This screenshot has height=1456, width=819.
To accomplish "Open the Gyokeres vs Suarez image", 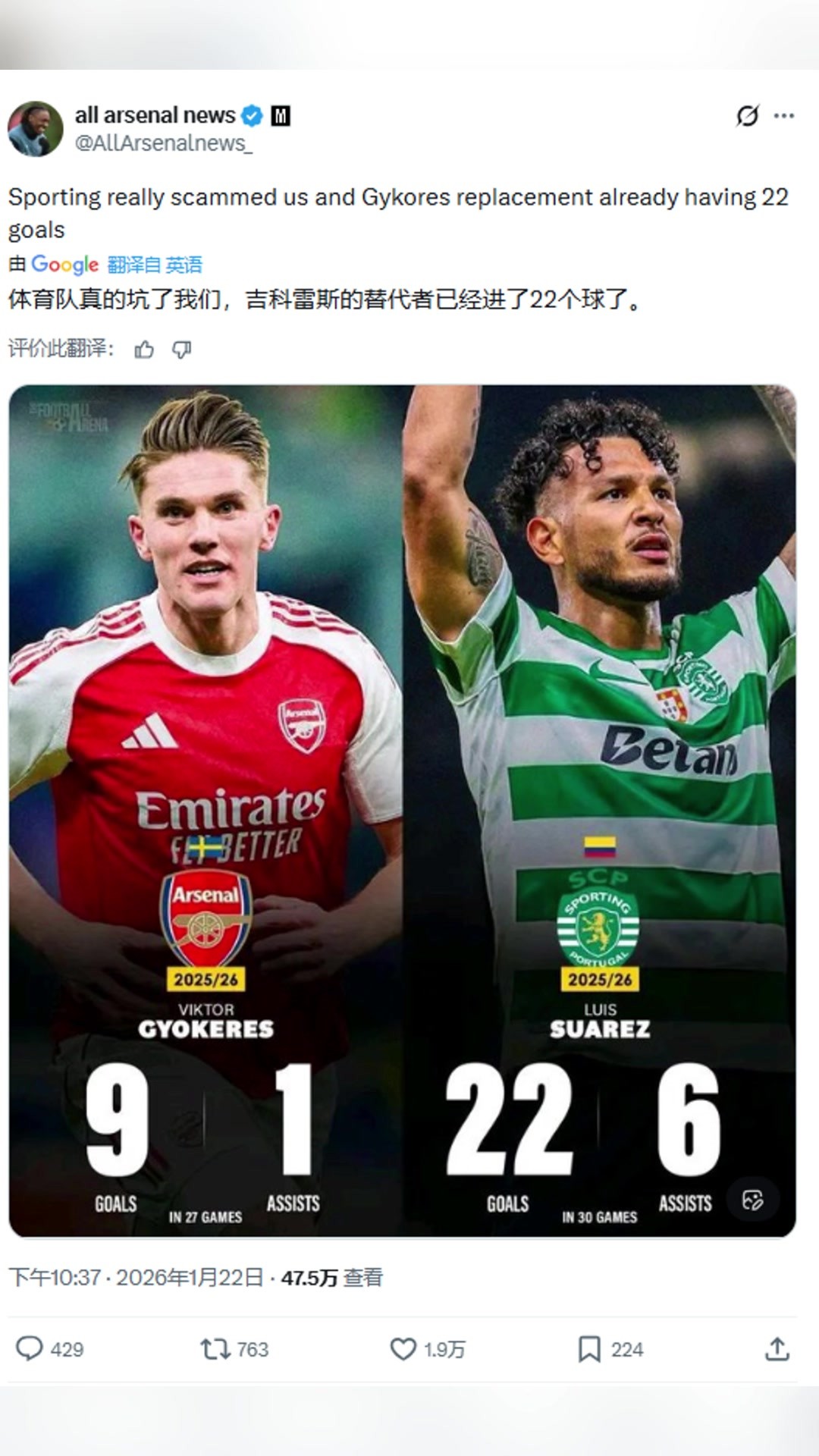I will tap(402, 758).
